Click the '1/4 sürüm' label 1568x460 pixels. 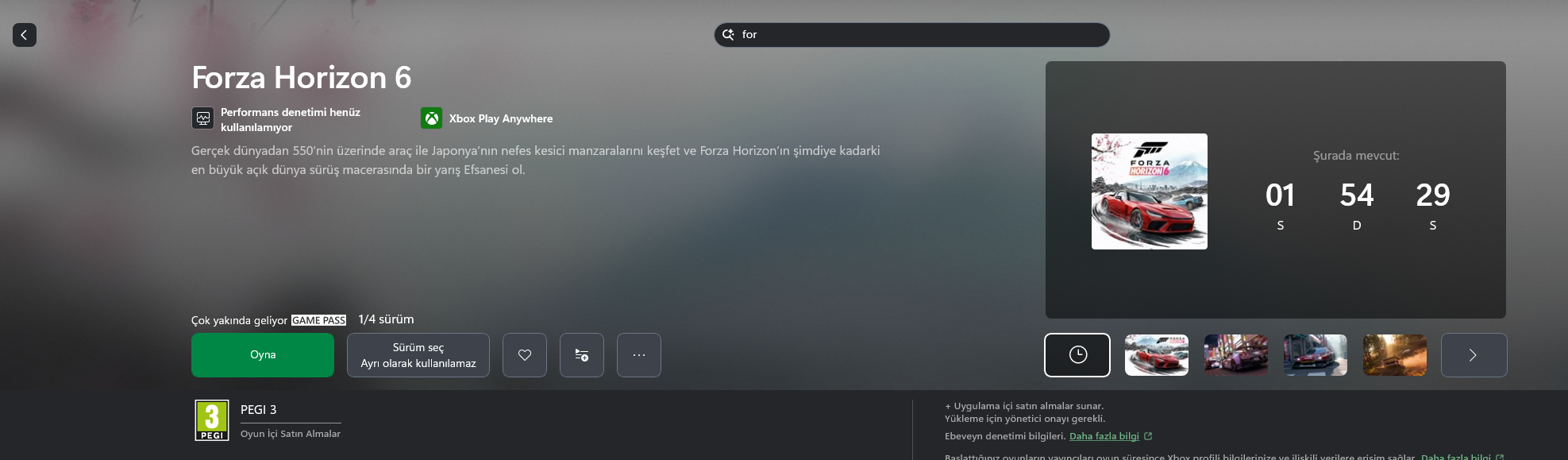(x=386, y=319)
